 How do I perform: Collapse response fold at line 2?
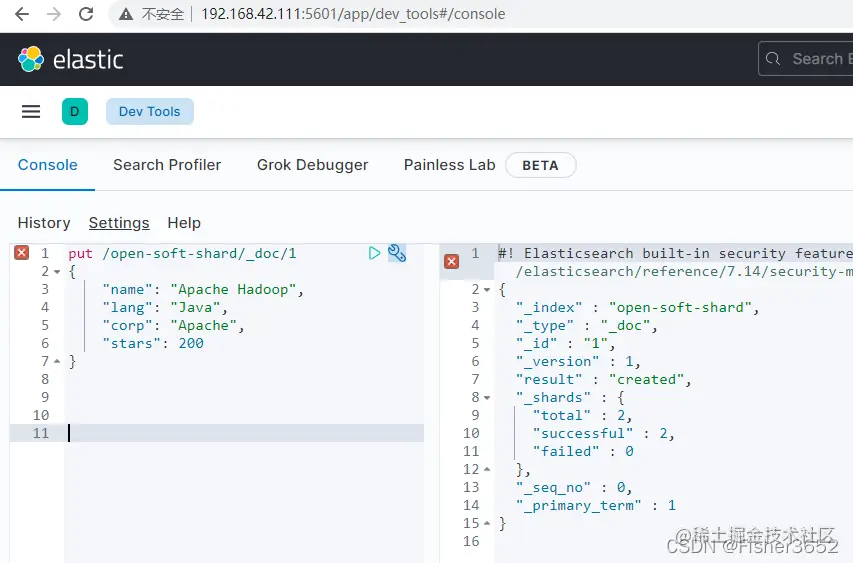tap(487, 289)
